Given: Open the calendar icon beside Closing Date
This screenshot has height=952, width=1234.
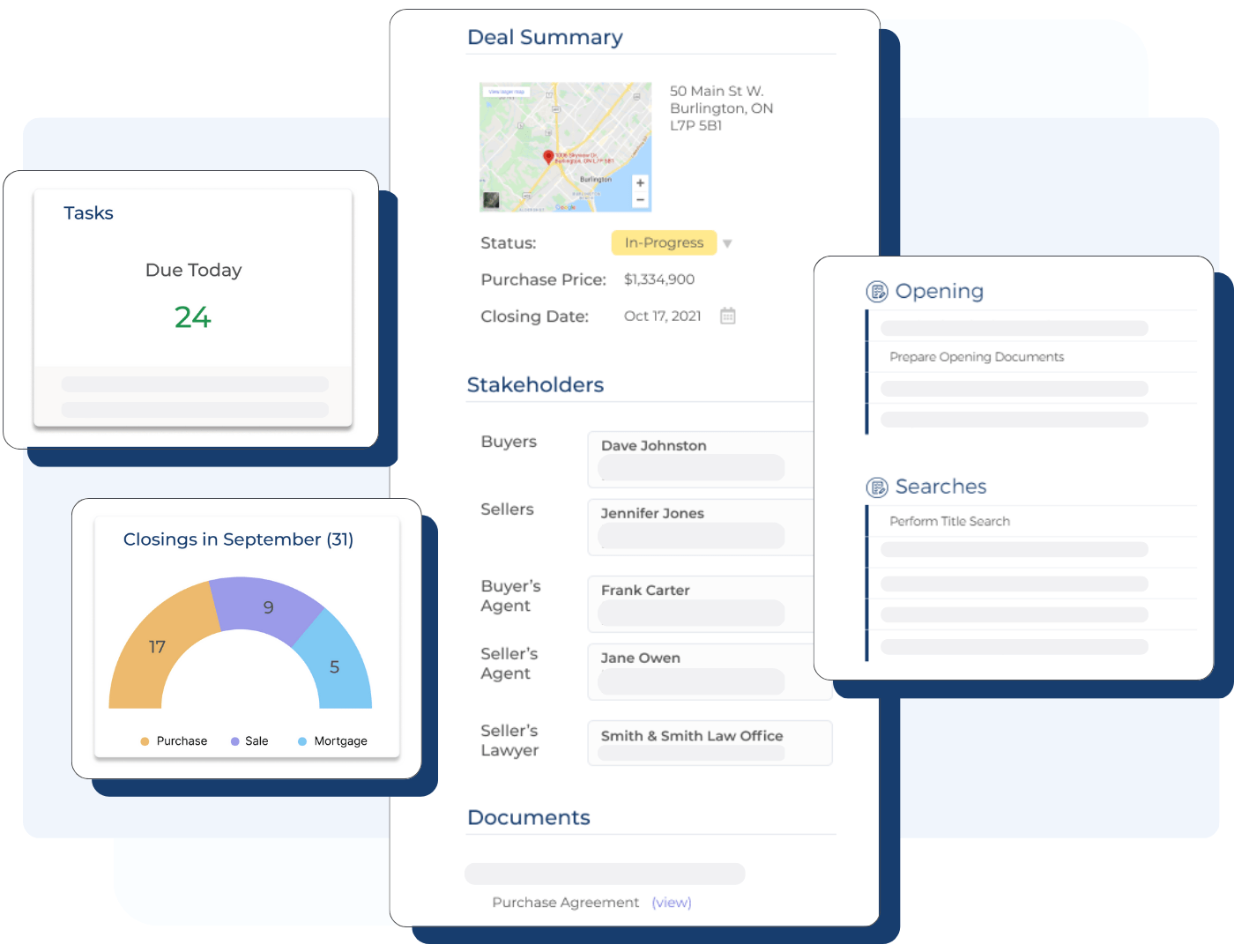Looking at the screenshot, I should coord(728,315).
